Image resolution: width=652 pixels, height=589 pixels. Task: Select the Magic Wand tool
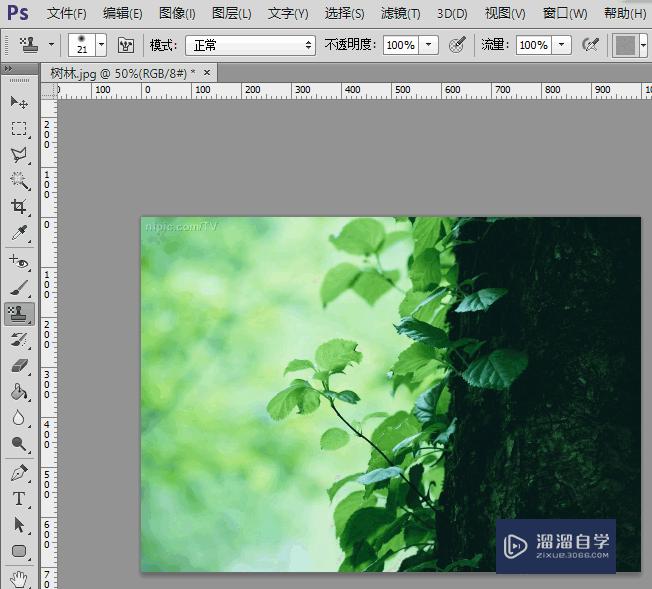pyautogui.click(x=19, y=181)
